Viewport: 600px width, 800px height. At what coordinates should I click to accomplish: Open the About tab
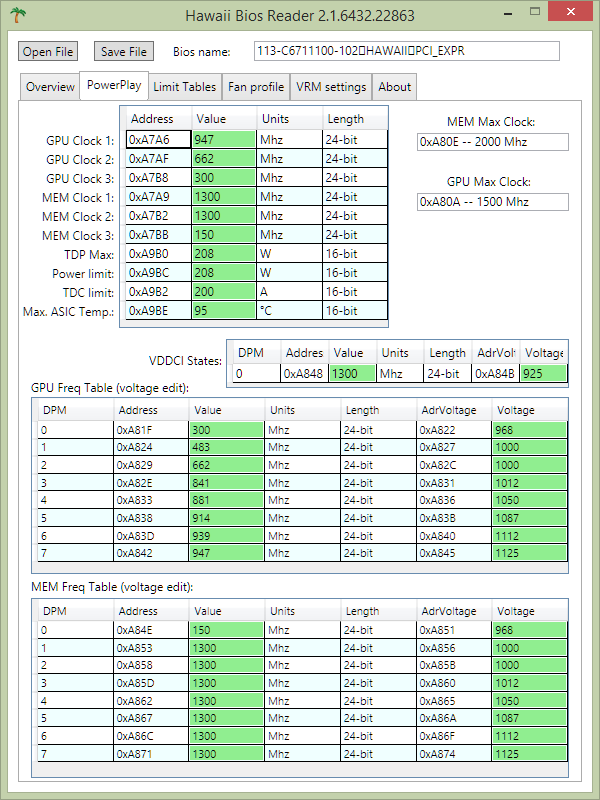coord(394,87)
